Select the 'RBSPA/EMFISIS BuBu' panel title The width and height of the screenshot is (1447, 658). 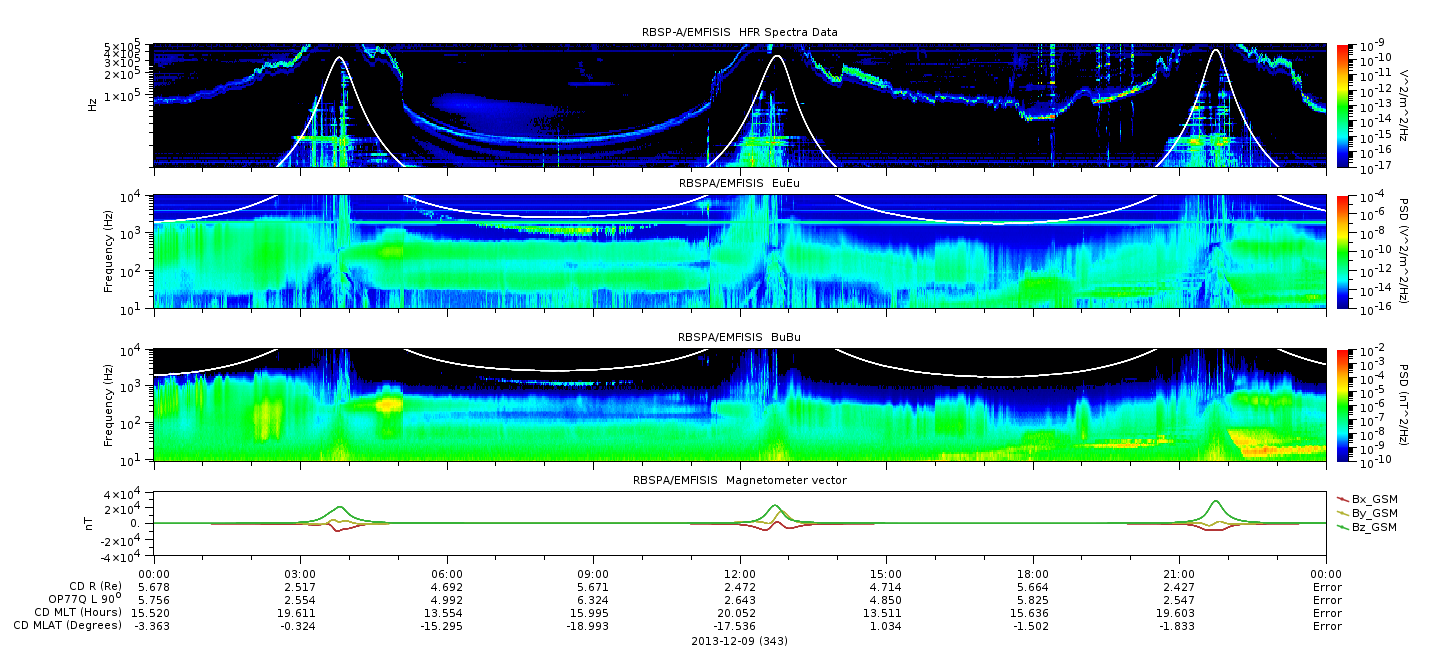point(739,337)
